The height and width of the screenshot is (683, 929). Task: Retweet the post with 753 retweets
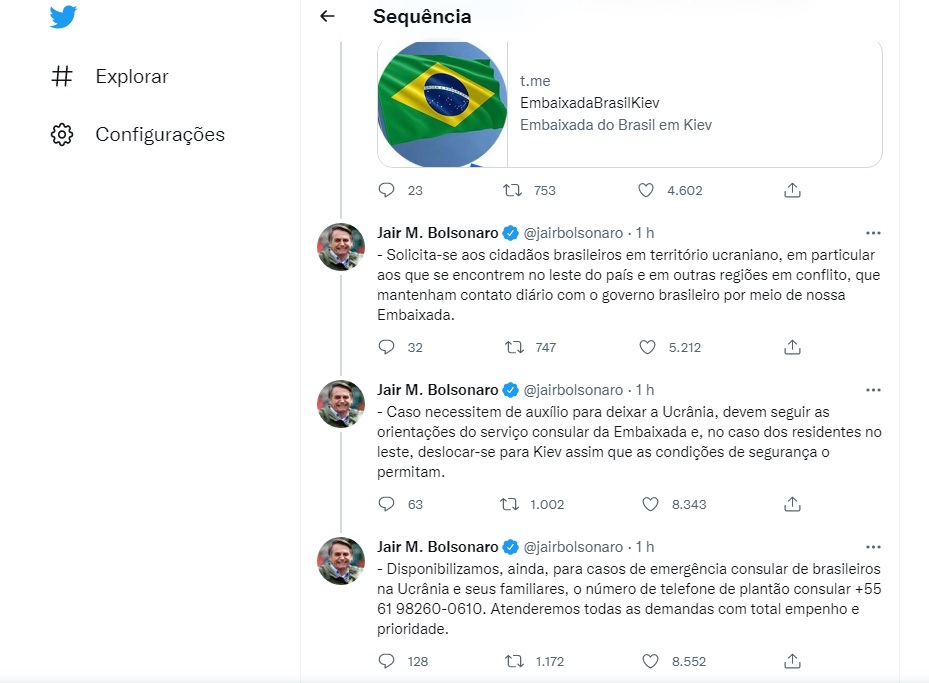click(511, 190)
